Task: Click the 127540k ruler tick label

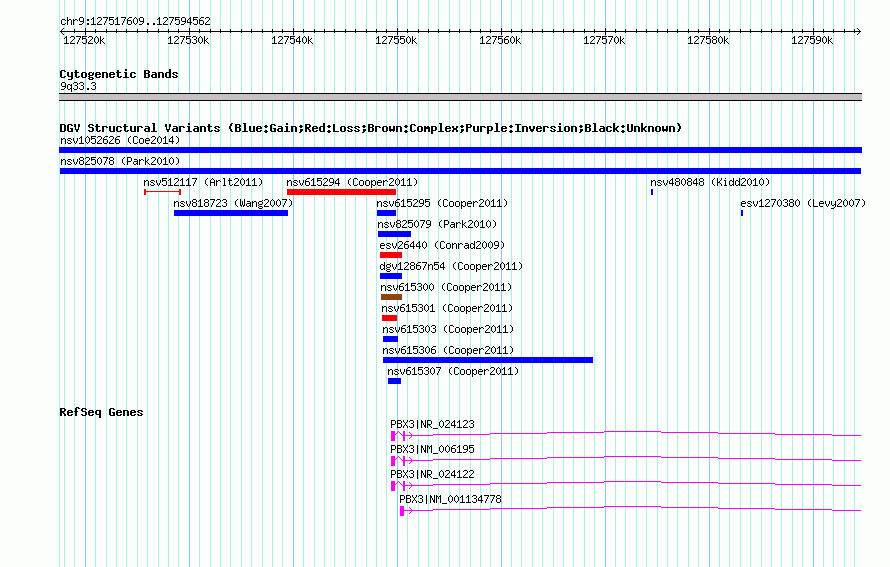Action: click(x=292, y=40)
